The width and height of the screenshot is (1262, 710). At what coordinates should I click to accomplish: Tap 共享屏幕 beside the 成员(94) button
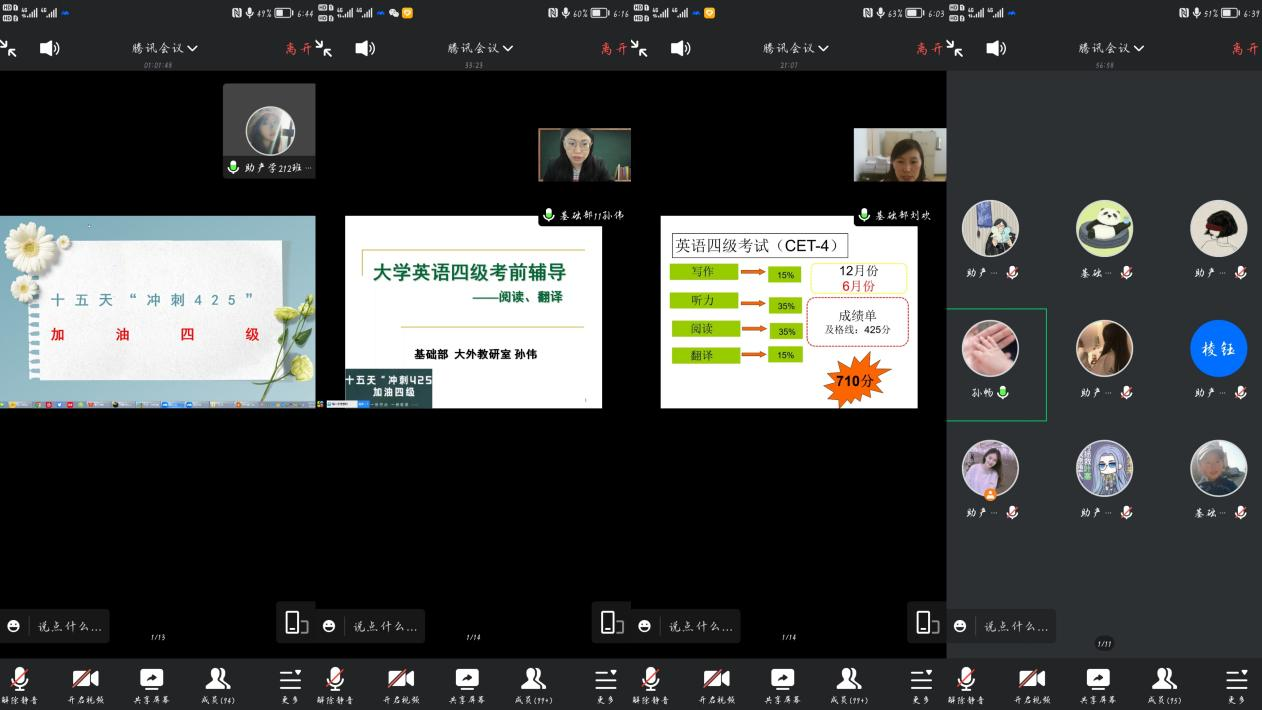pyautogui.click(x=151, y=684)
